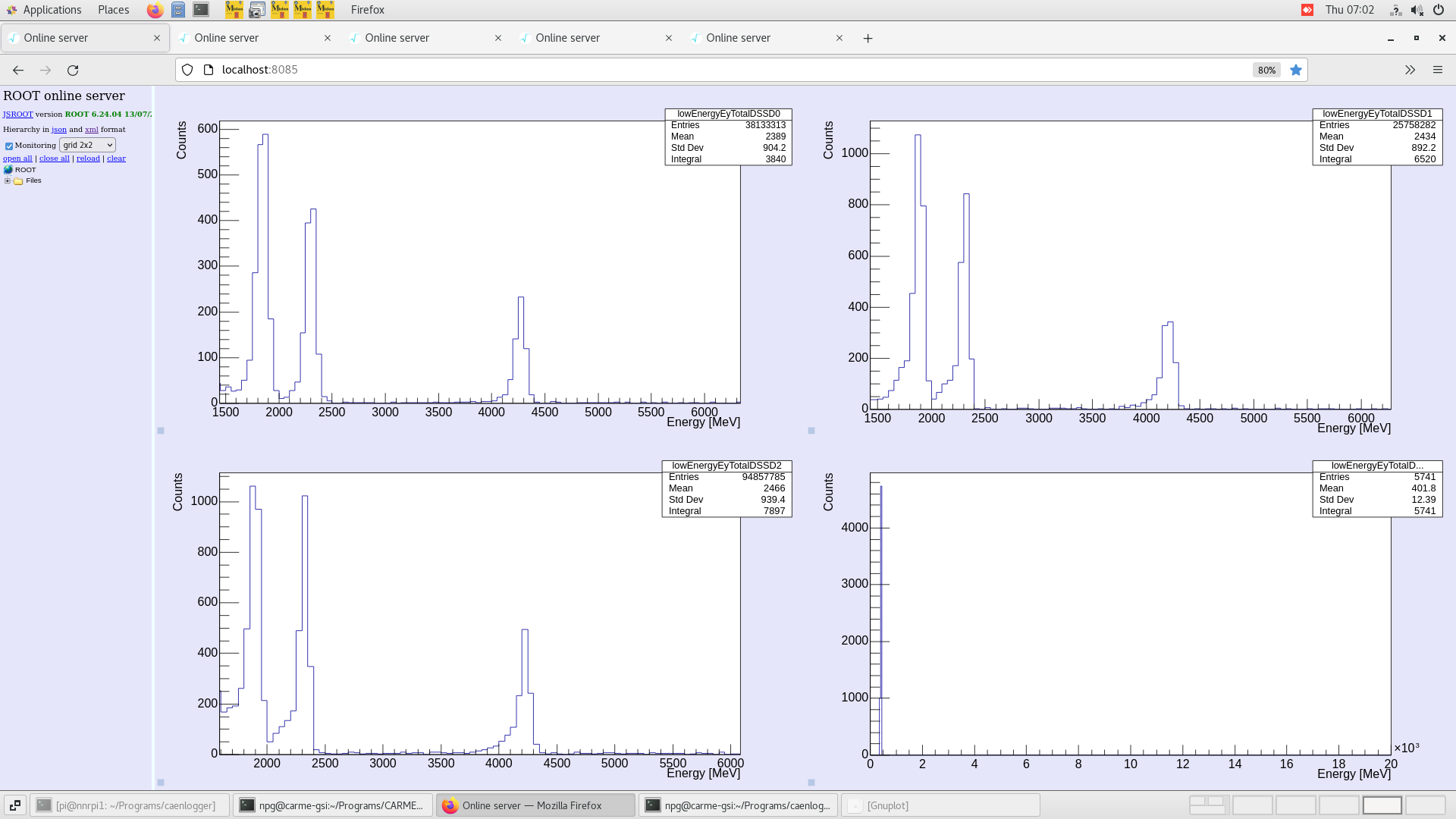Click the volume icon in the system tray
The height and width of the screenshot is (819, 1456).
1417,10
